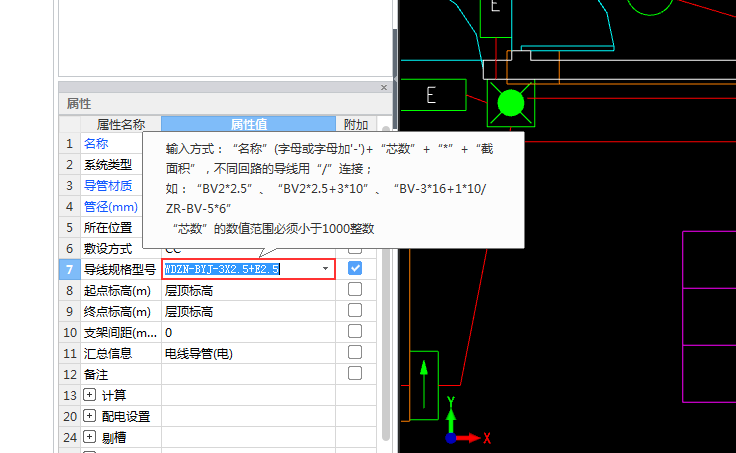Select the 敷设方式 property row
This screenshot has width=736, height=453.
point(108,249)
